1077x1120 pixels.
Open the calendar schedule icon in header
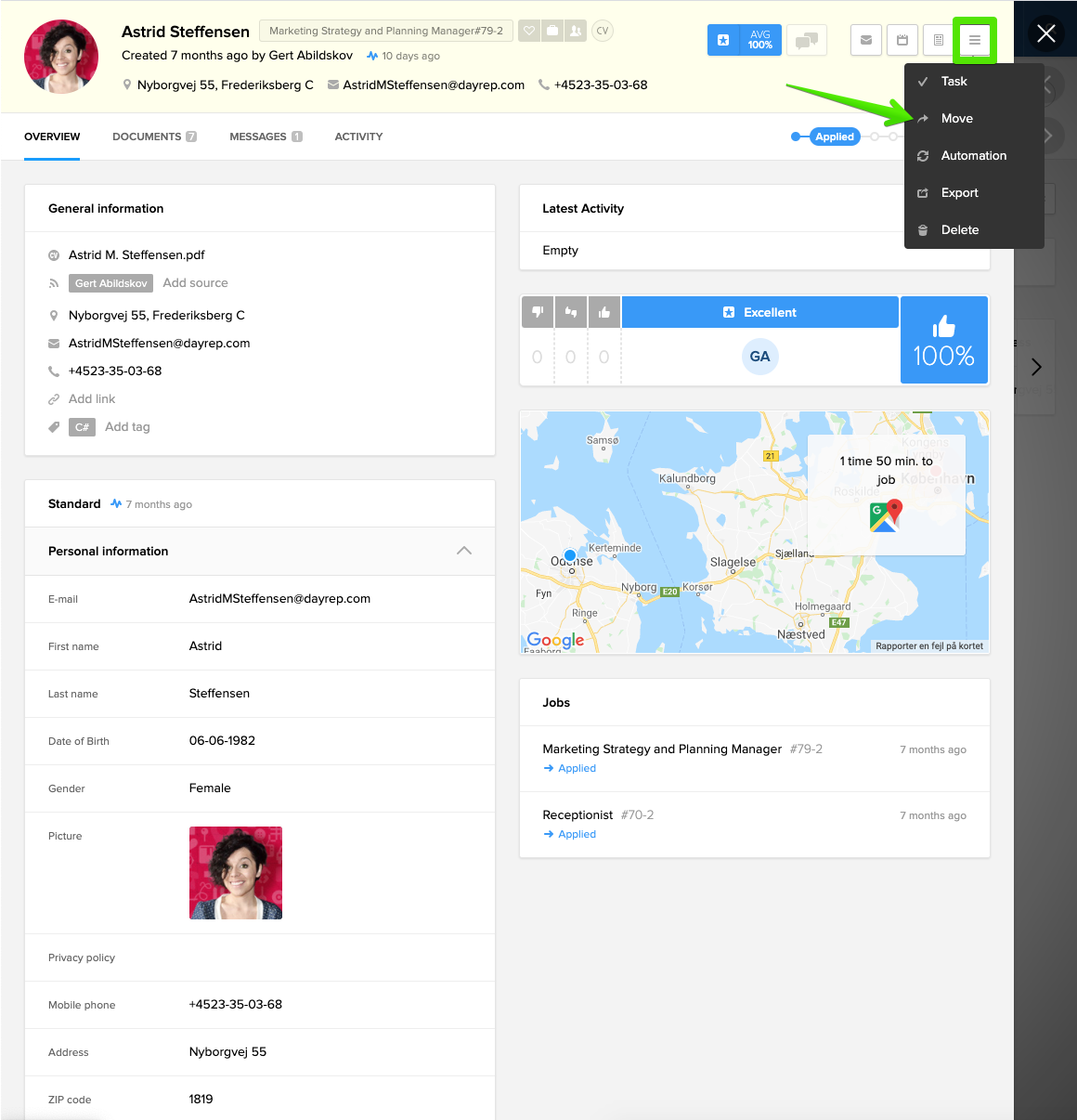(x=902, y=40)
